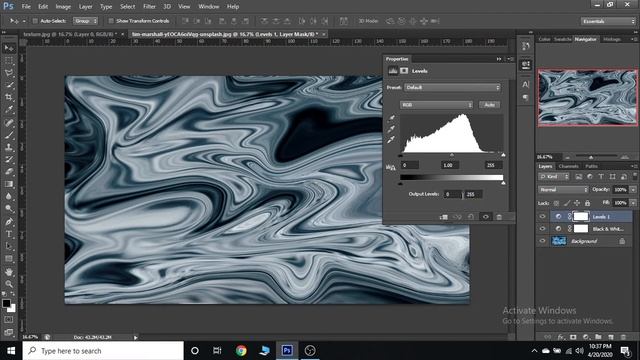Open the Fill slider dropdown arrow

coord(633,203)
